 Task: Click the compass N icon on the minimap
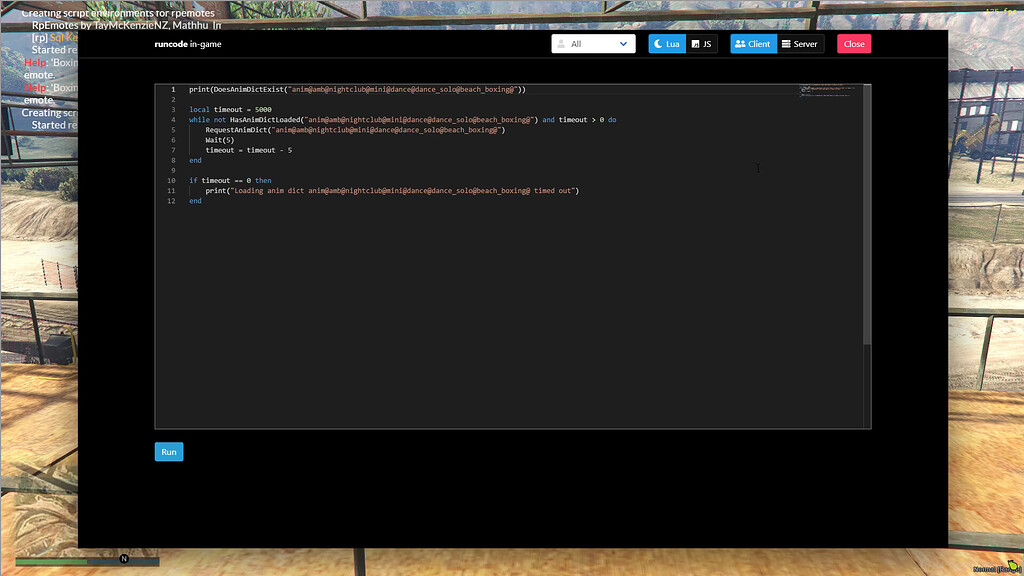click(x=123, y=560)
